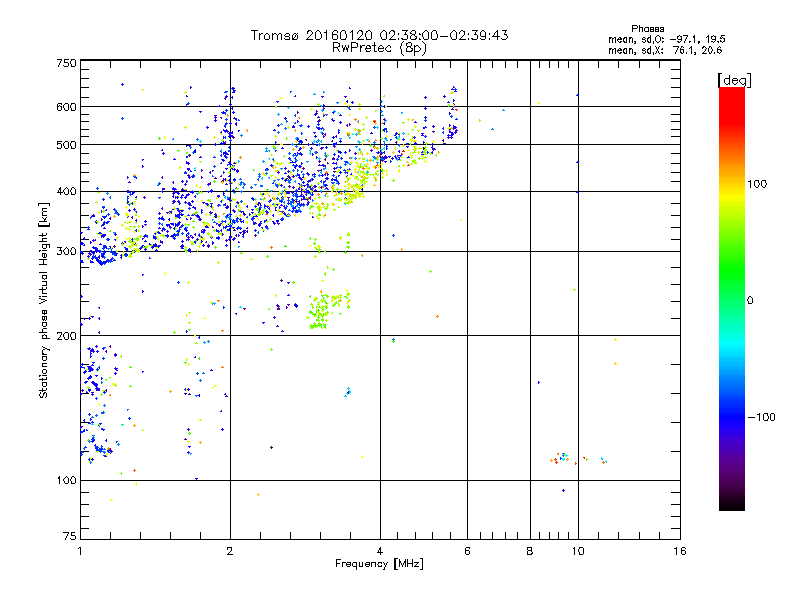Click the colorbar tick label "-100"
This screenshot has height=600, width=800.
[762, 417]
